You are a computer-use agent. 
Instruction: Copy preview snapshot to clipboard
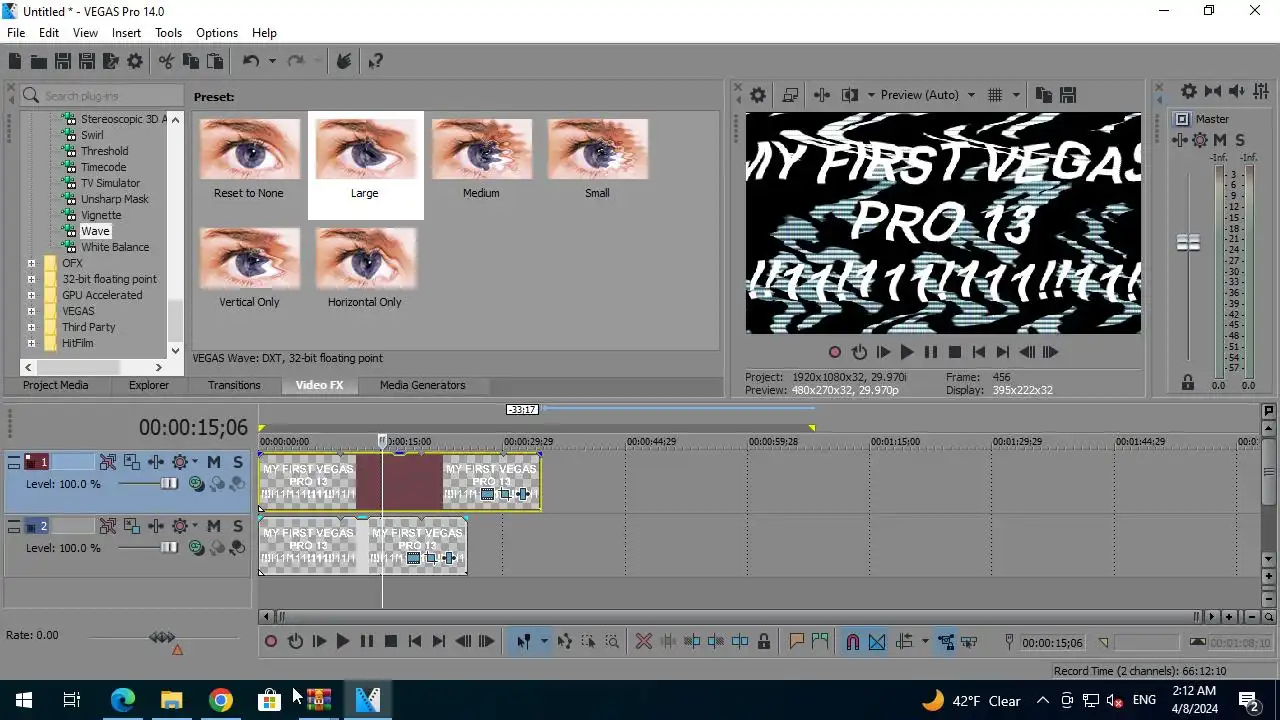tap(1044, 95)
